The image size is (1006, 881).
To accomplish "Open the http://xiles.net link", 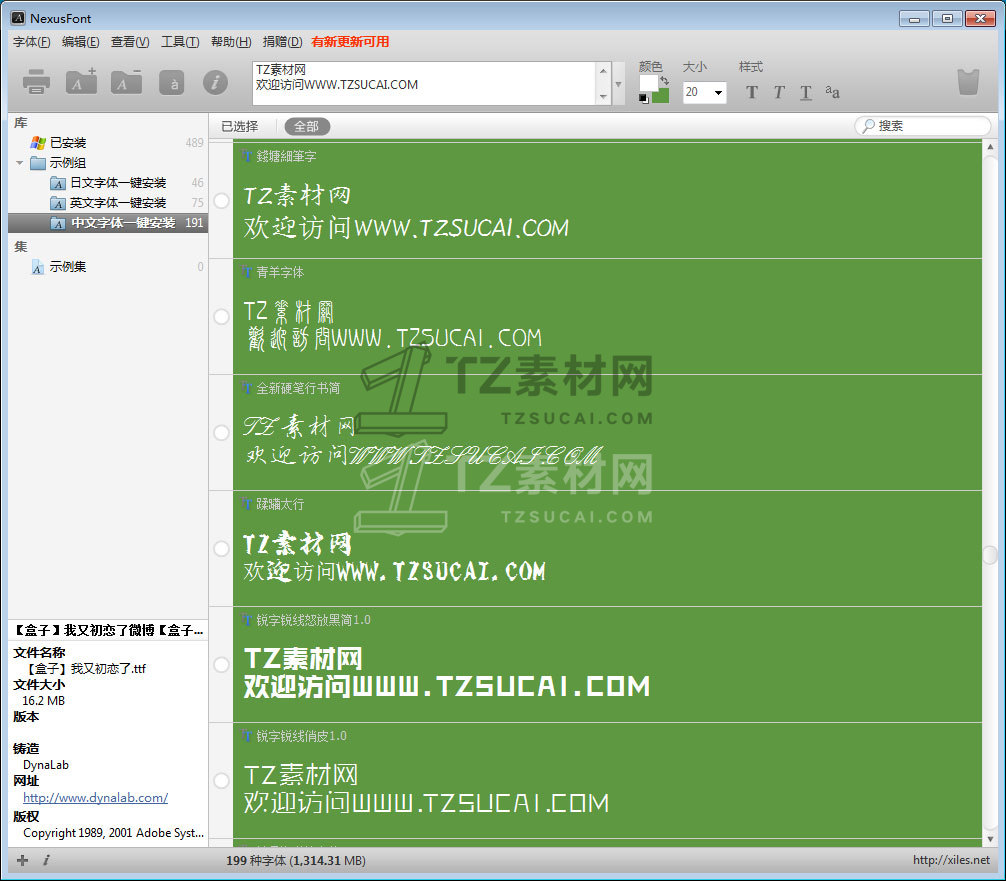I will (951, 860).
